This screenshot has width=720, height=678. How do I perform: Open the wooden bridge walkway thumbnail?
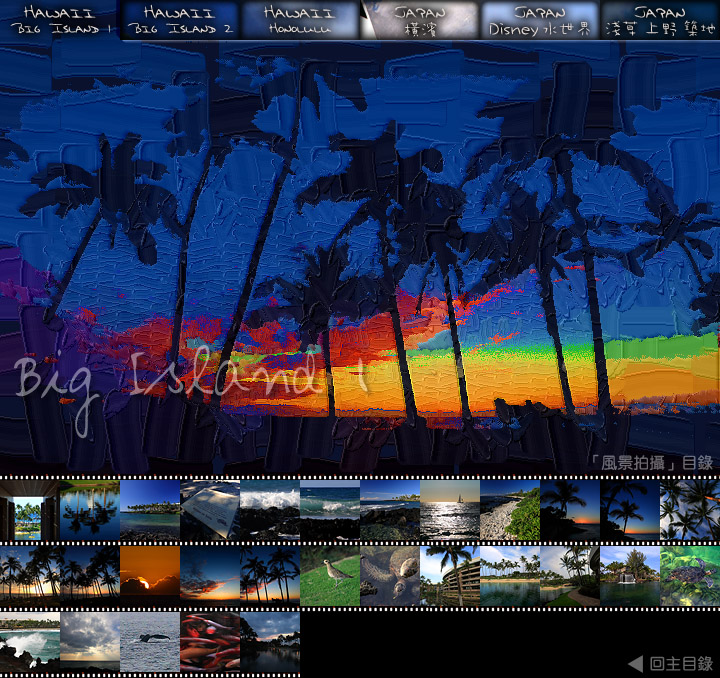pos(450,576)
